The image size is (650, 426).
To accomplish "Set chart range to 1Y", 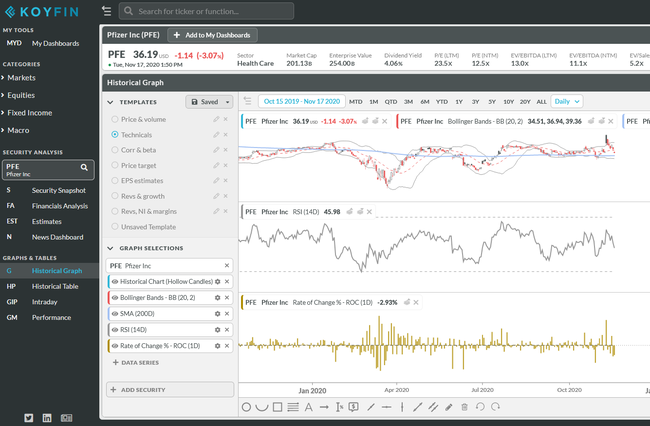I will coord(459,102).
